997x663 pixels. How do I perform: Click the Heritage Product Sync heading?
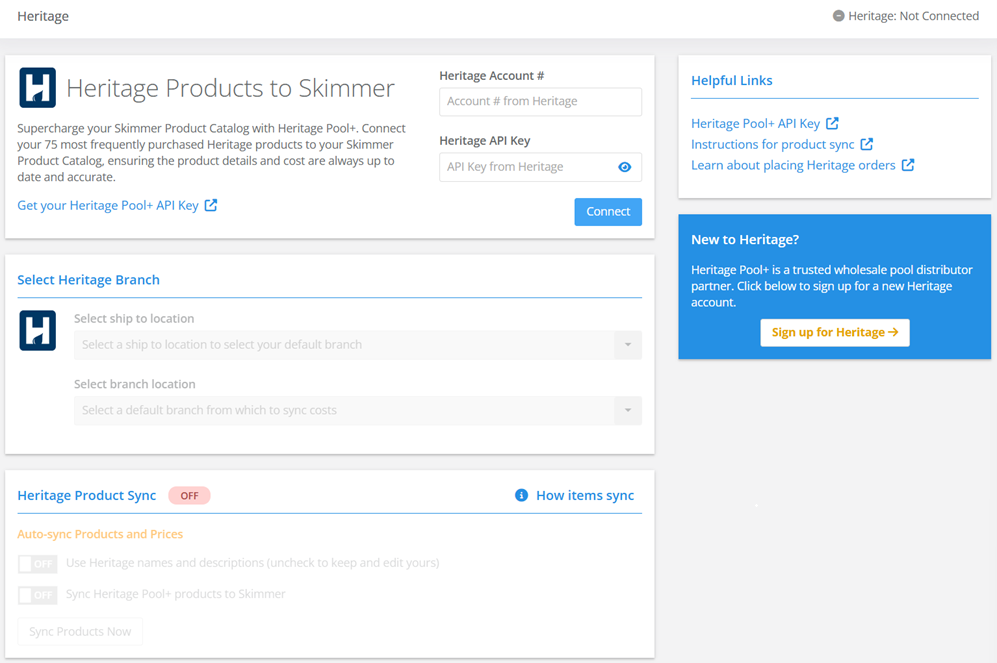tap(86, 495)
